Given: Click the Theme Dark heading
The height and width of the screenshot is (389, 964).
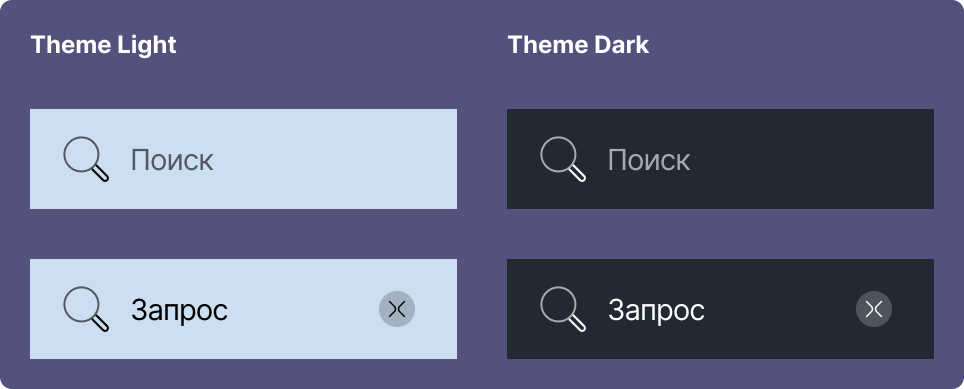Looking at the screenshot, I should [579, 45].
